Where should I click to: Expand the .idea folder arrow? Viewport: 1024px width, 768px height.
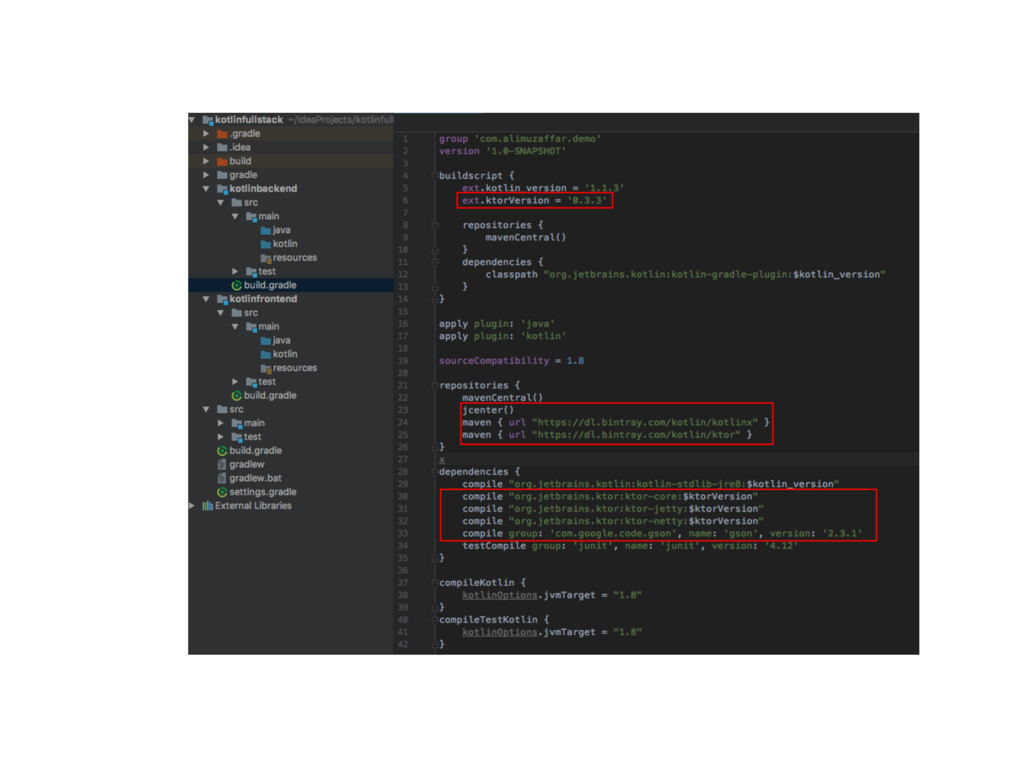[x=206, y=148]
